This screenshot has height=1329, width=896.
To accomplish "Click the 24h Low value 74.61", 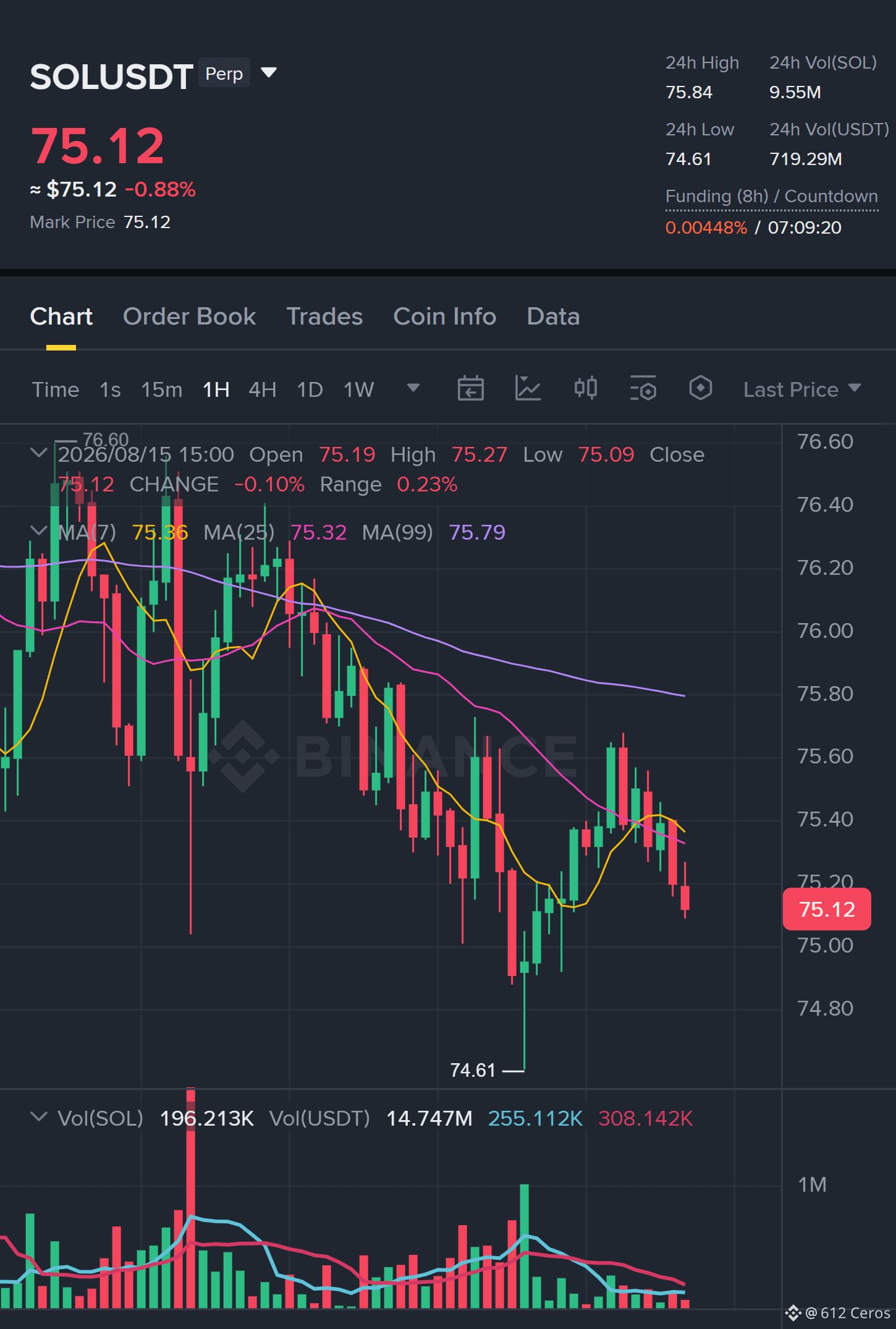I will 688,159.
